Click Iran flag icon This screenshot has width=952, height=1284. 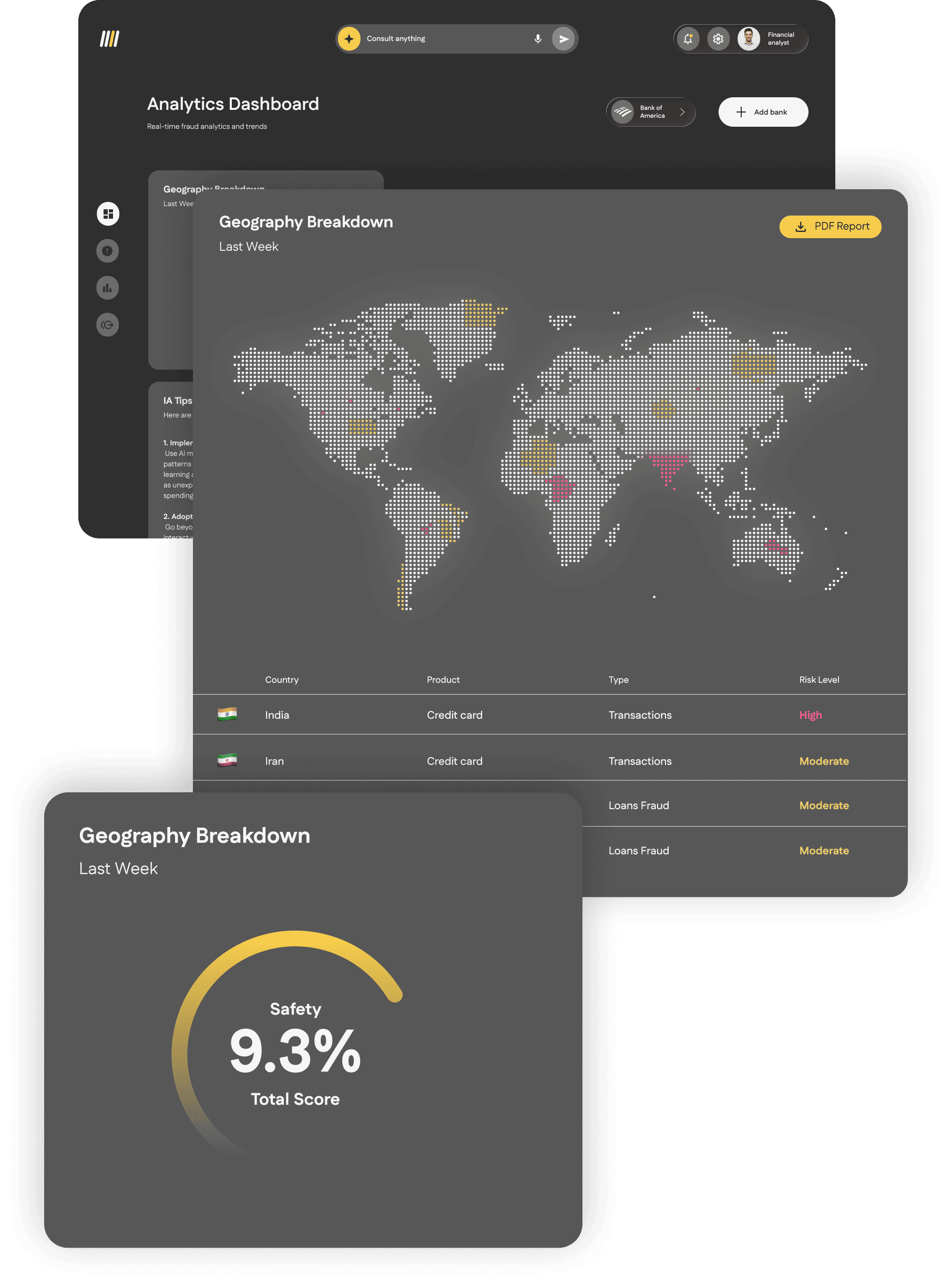[x=227, y=760]
